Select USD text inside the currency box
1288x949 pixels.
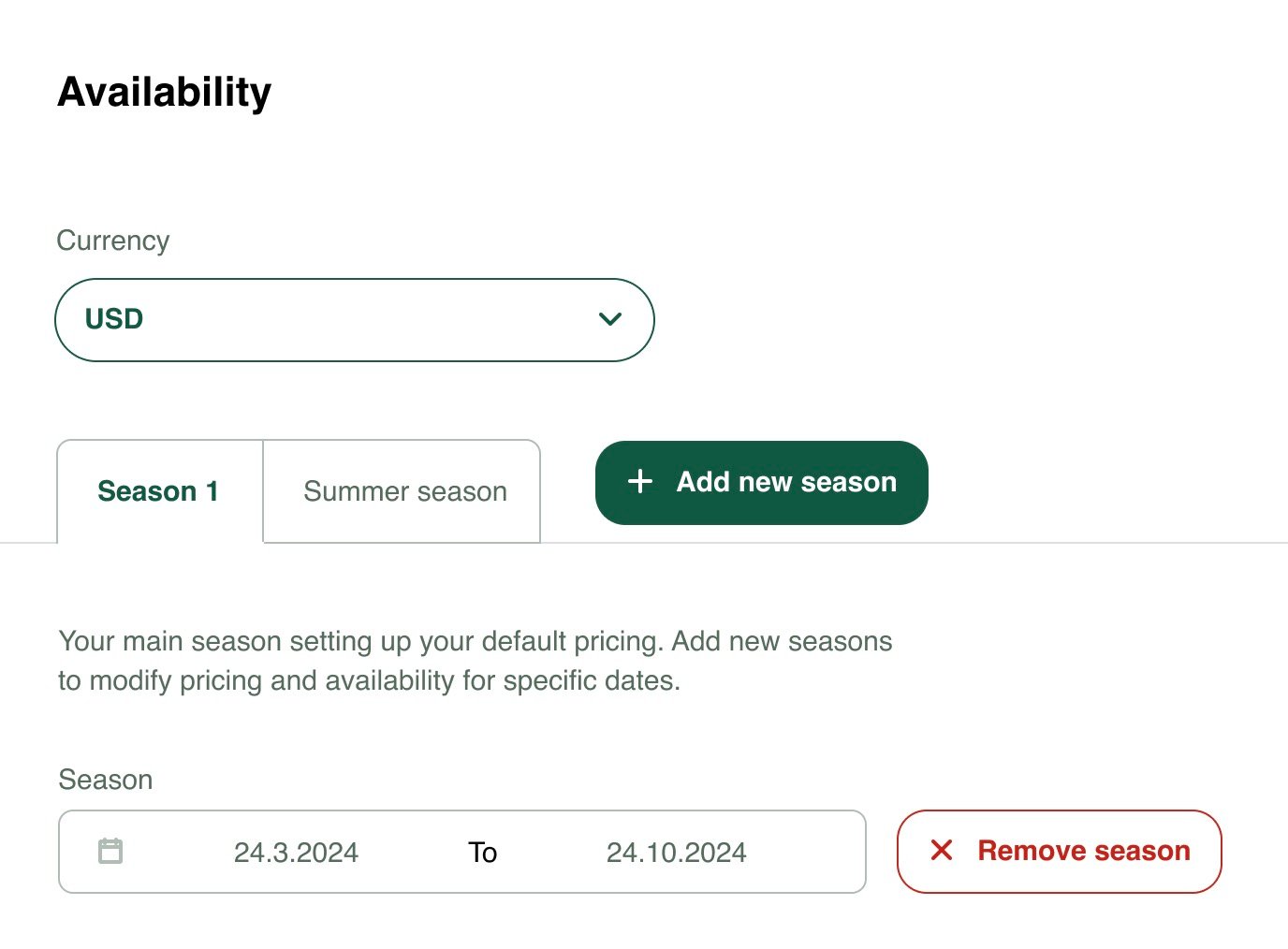coord(112,319)
